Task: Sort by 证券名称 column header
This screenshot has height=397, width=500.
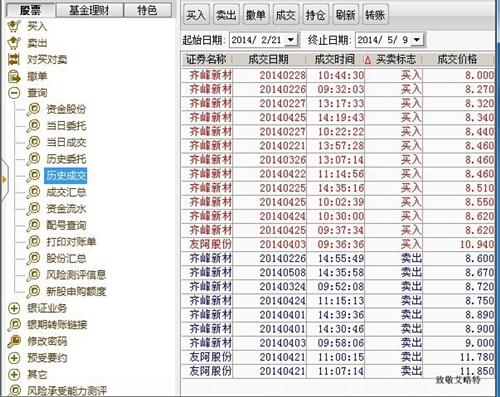Action: click(x=207, y=60)
